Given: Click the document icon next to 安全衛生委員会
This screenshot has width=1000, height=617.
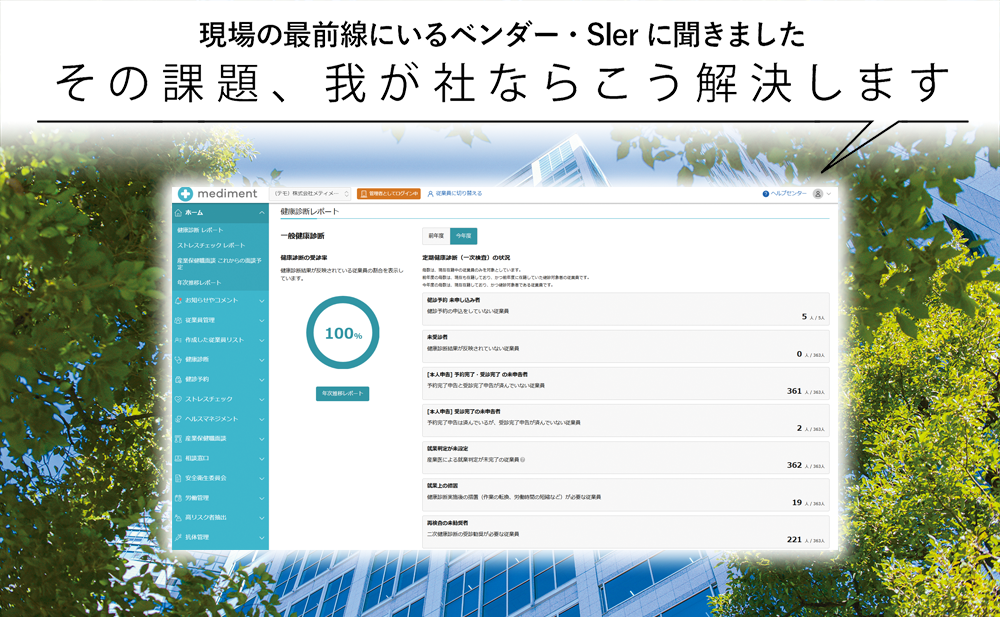Looking at the screenshot, I should (179, 478).
